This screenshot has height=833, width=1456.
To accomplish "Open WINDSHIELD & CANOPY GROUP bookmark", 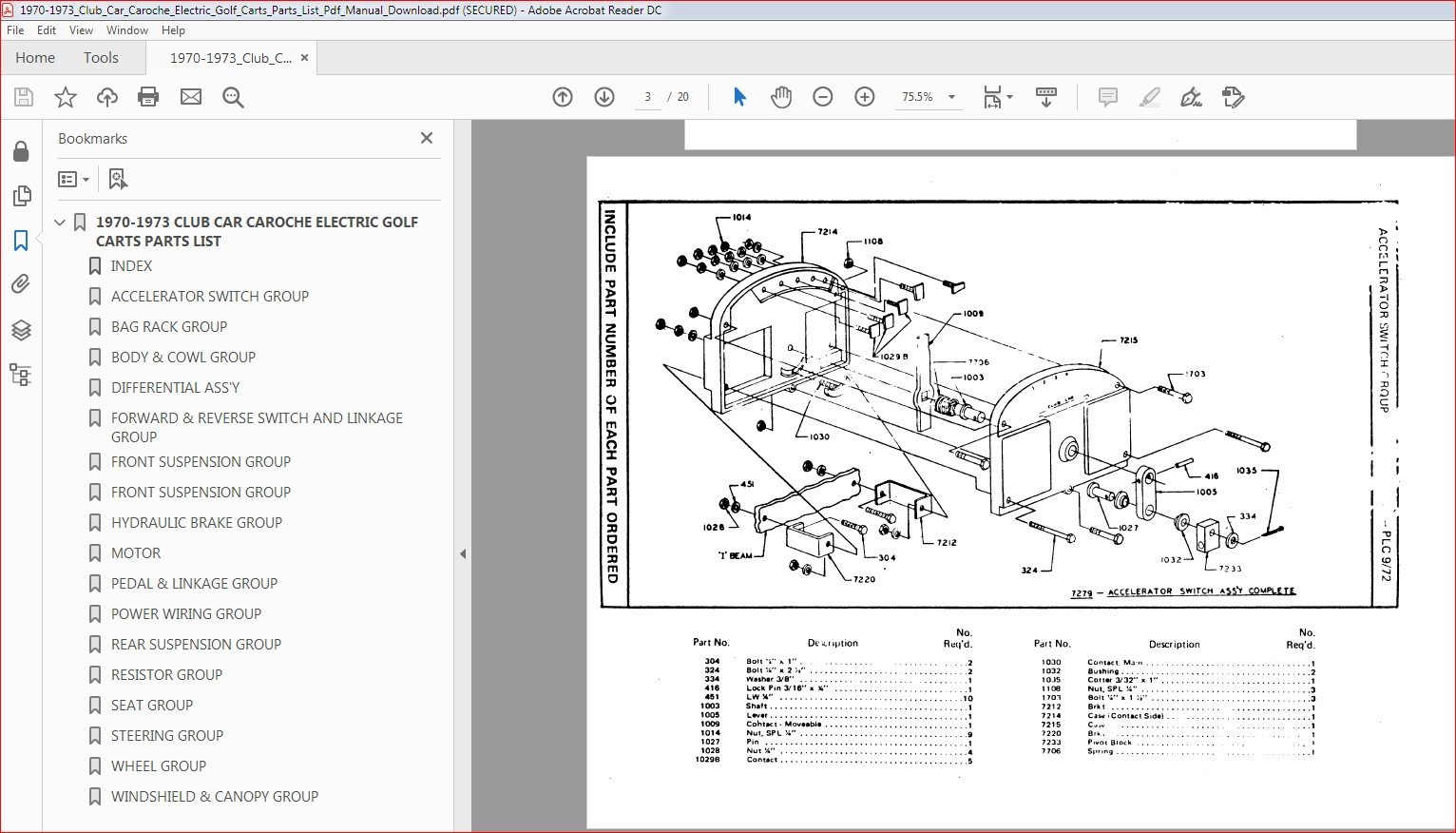I will click(x=215, y=797).
